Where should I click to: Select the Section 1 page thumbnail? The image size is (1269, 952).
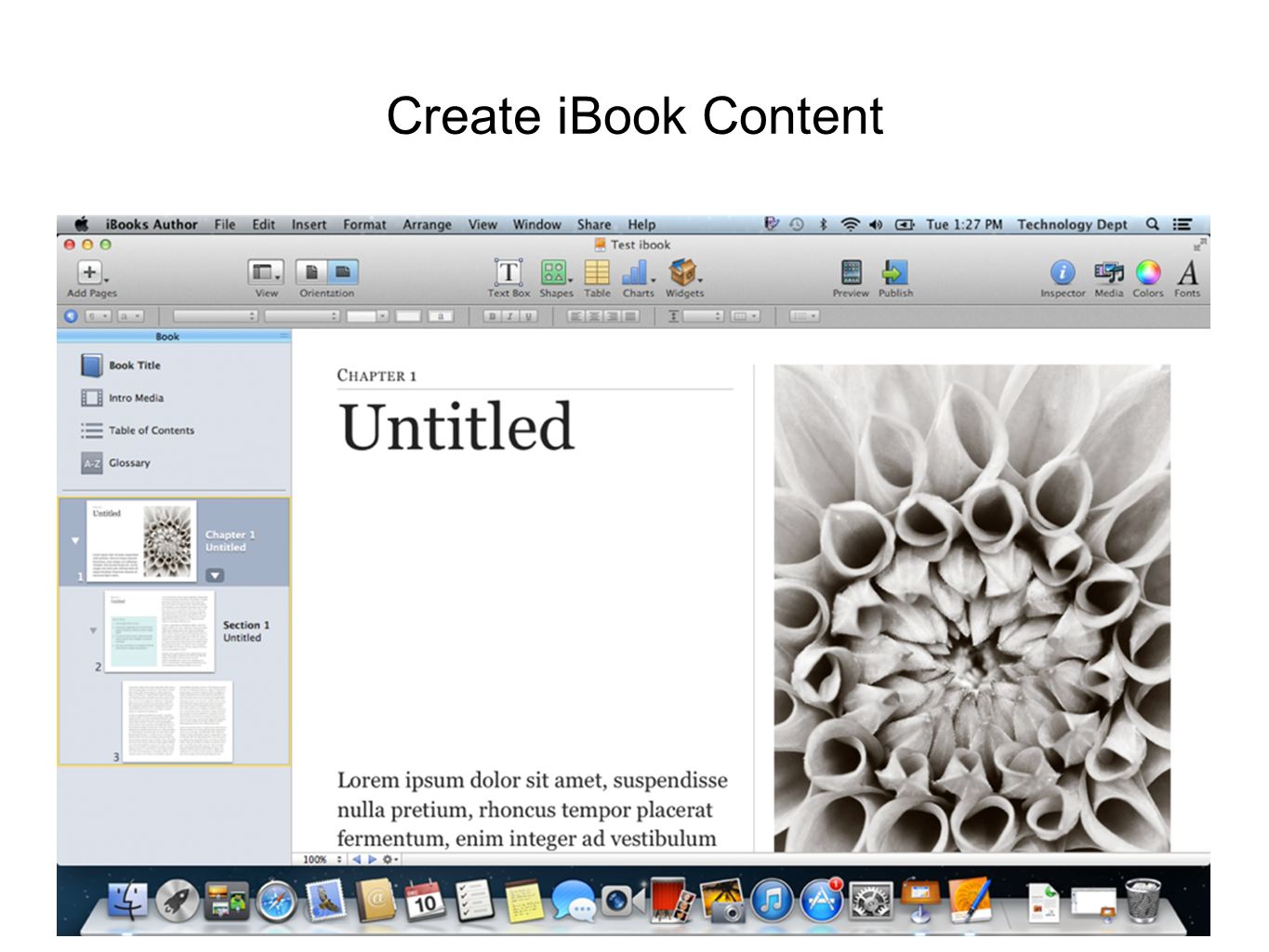tap(159, 631)
